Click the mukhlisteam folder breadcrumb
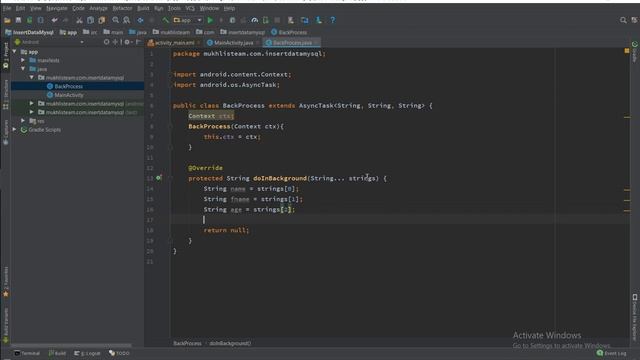Viewport: 640px width, 360px height. (x=171, y=32)
